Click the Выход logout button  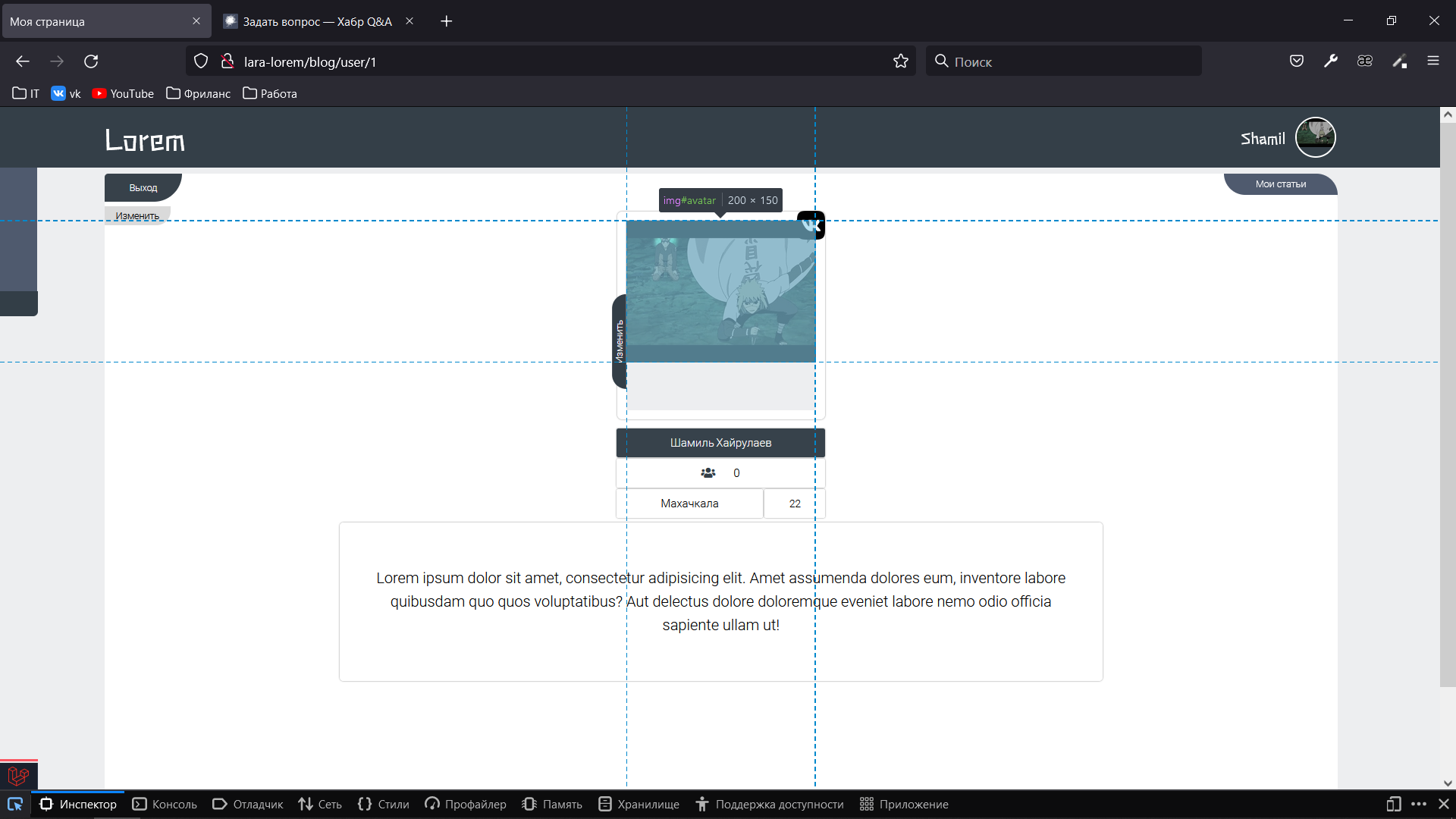point(143,187)
